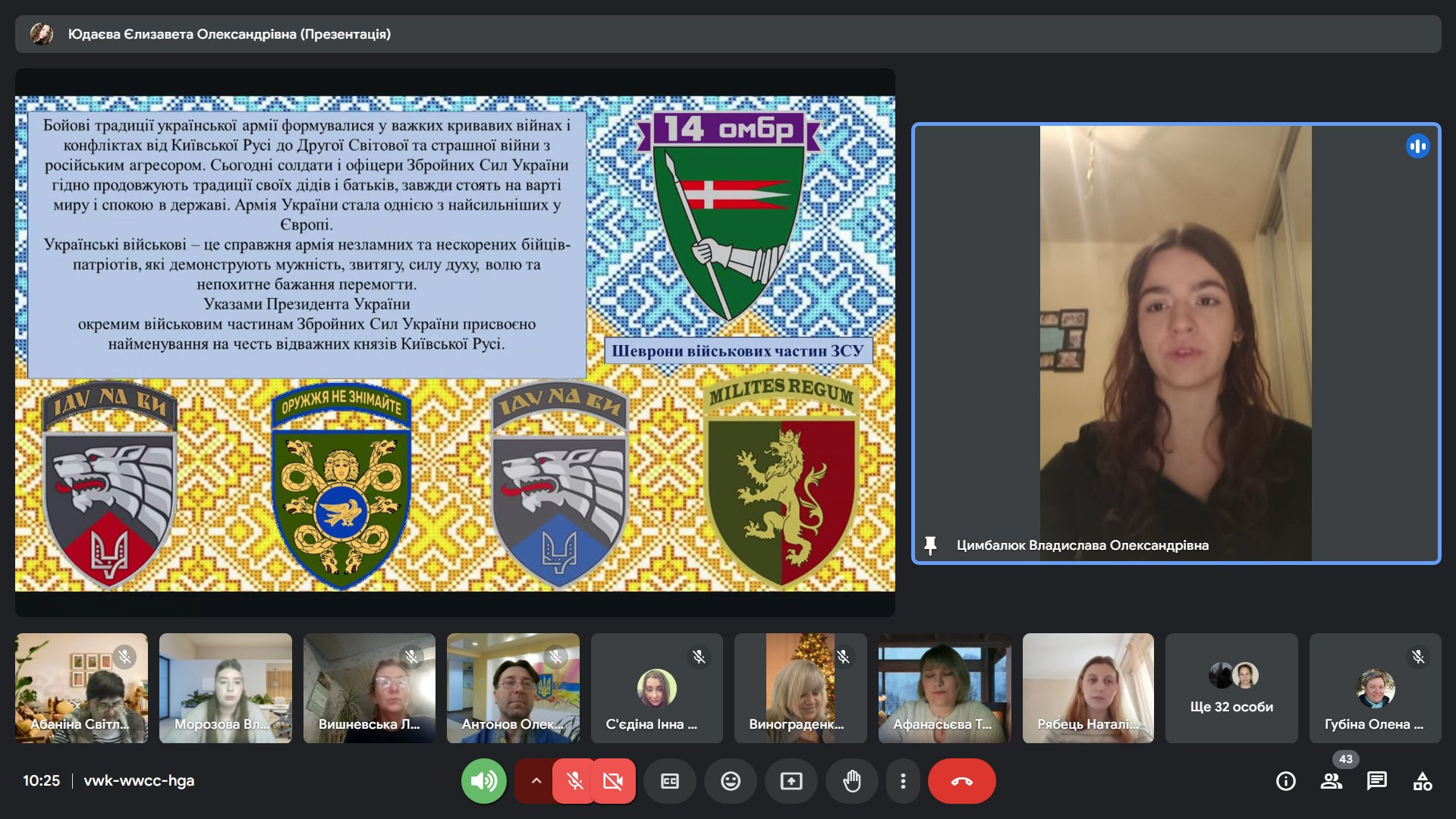Image resolution: width=1456 pixels, height=819 pixels.
Task: Turn on your camera
Action: [612, 780]
